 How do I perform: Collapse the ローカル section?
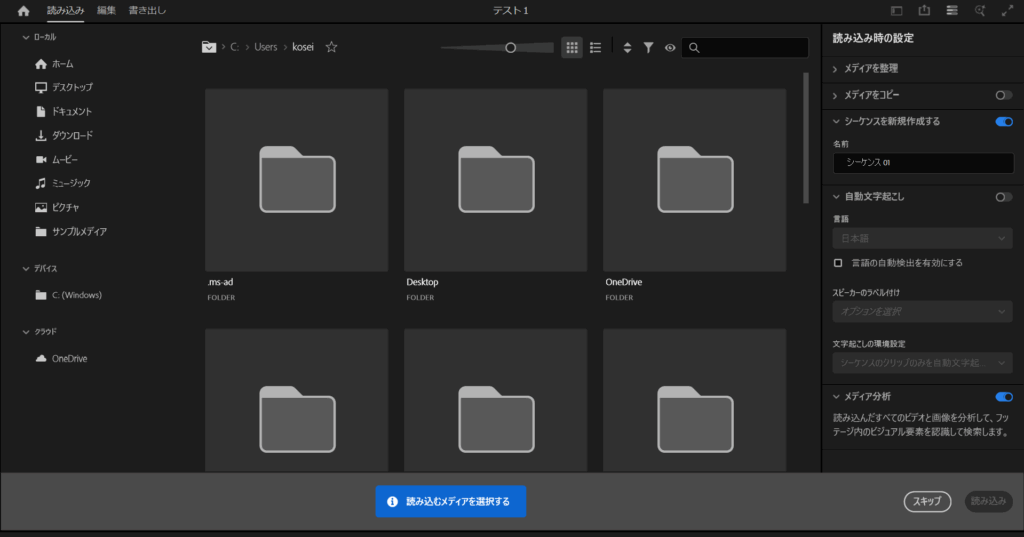point(26,37)
